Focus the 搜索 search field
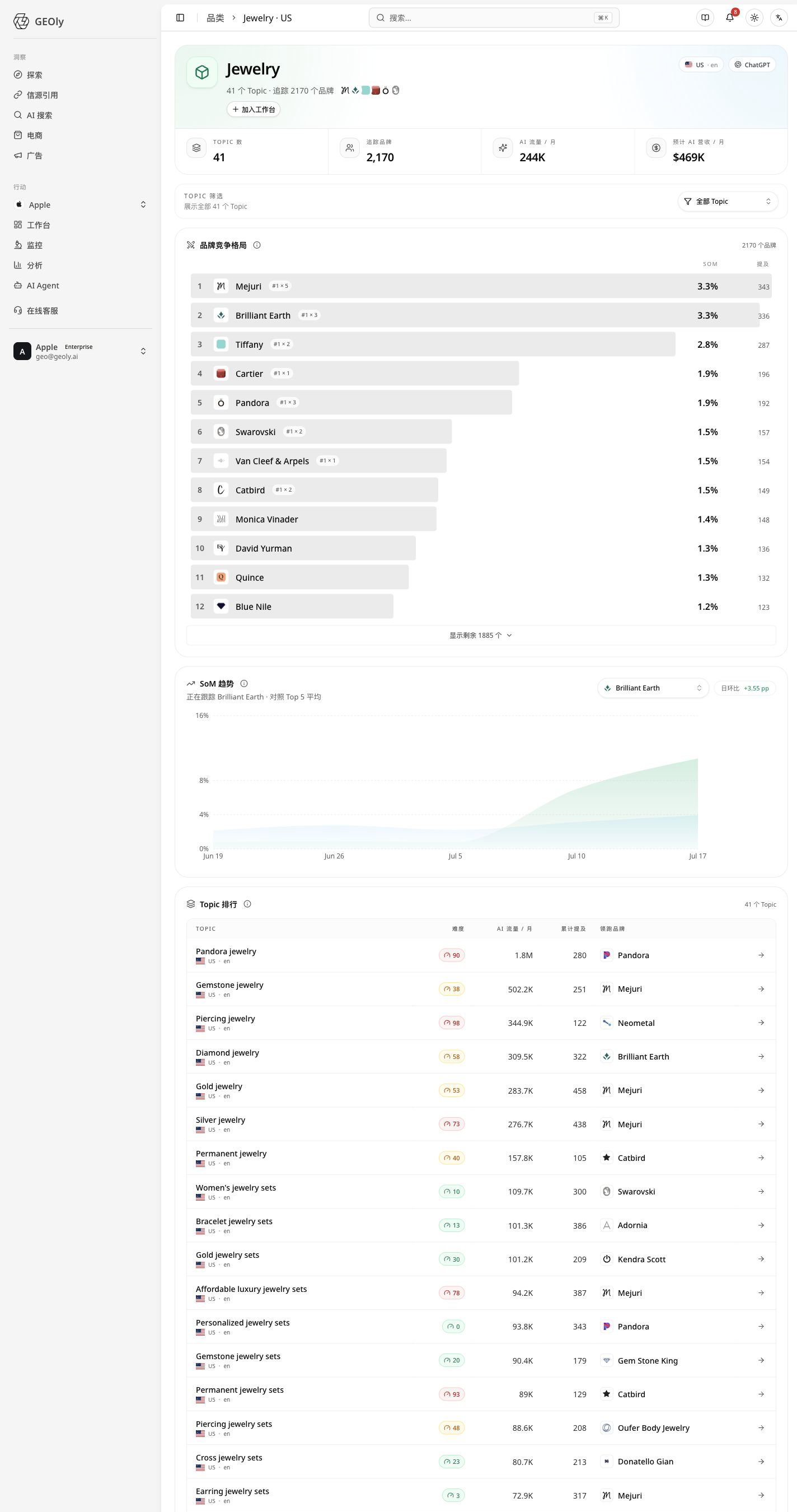 (494, 17)
